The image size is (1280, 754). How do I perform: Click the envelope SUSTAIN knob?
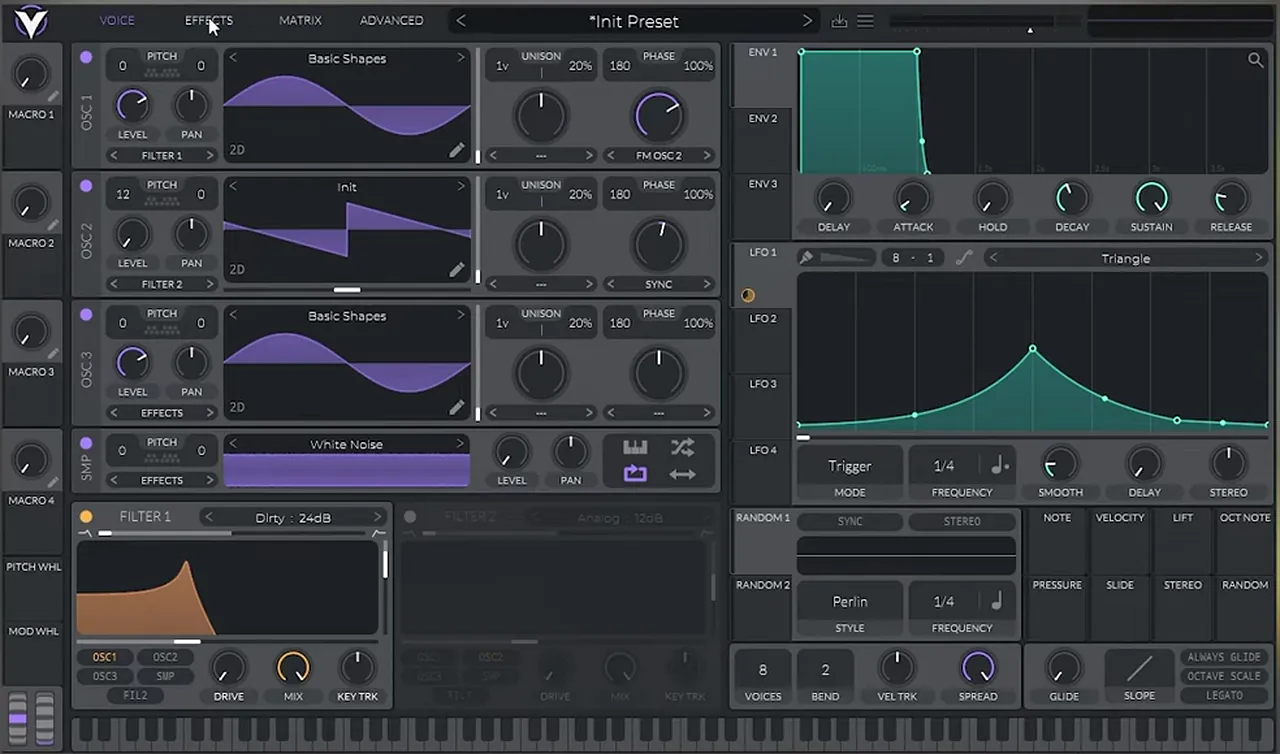[1151, 198]
